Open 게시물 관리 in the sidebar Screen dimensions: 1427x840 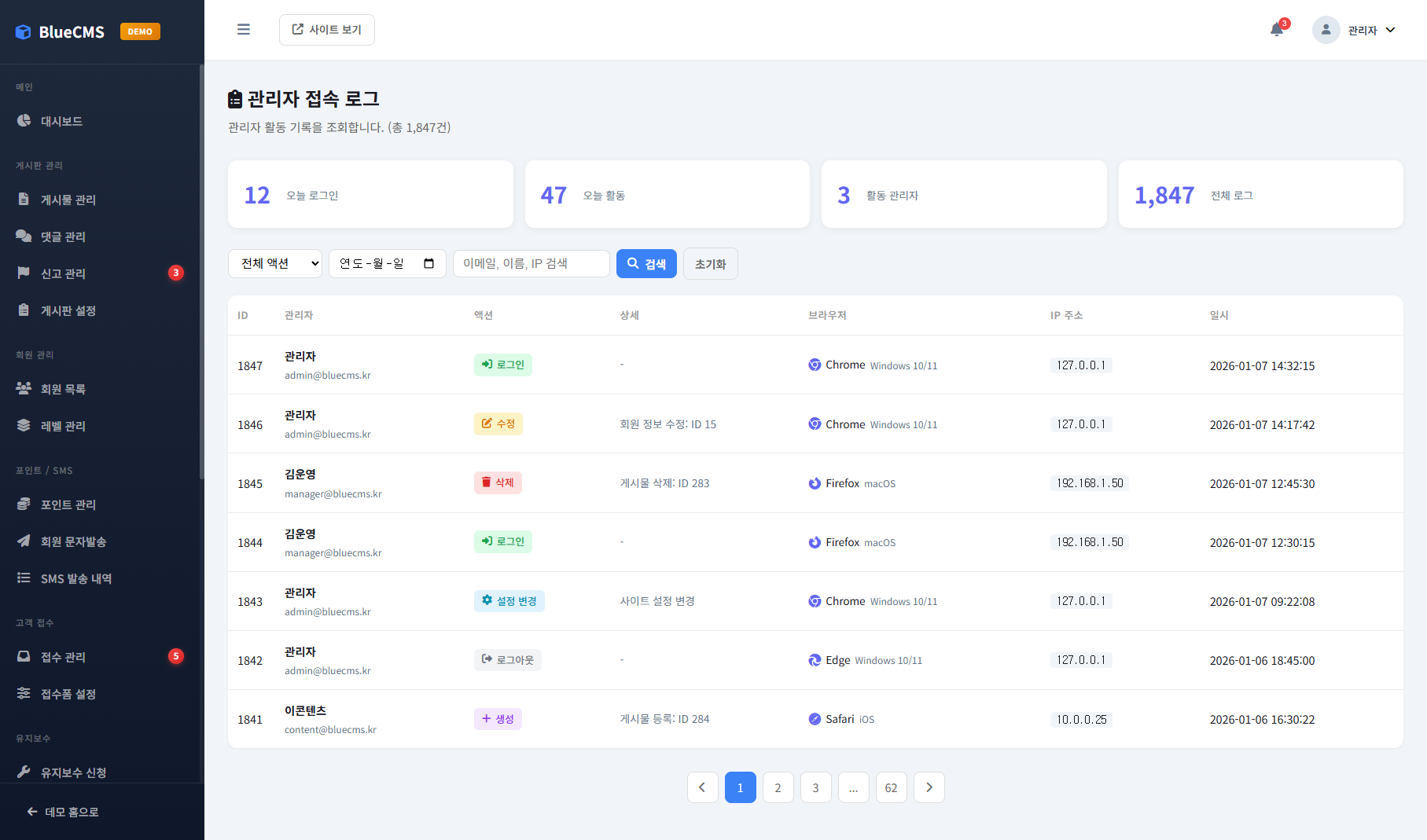[x=68, y=200]
